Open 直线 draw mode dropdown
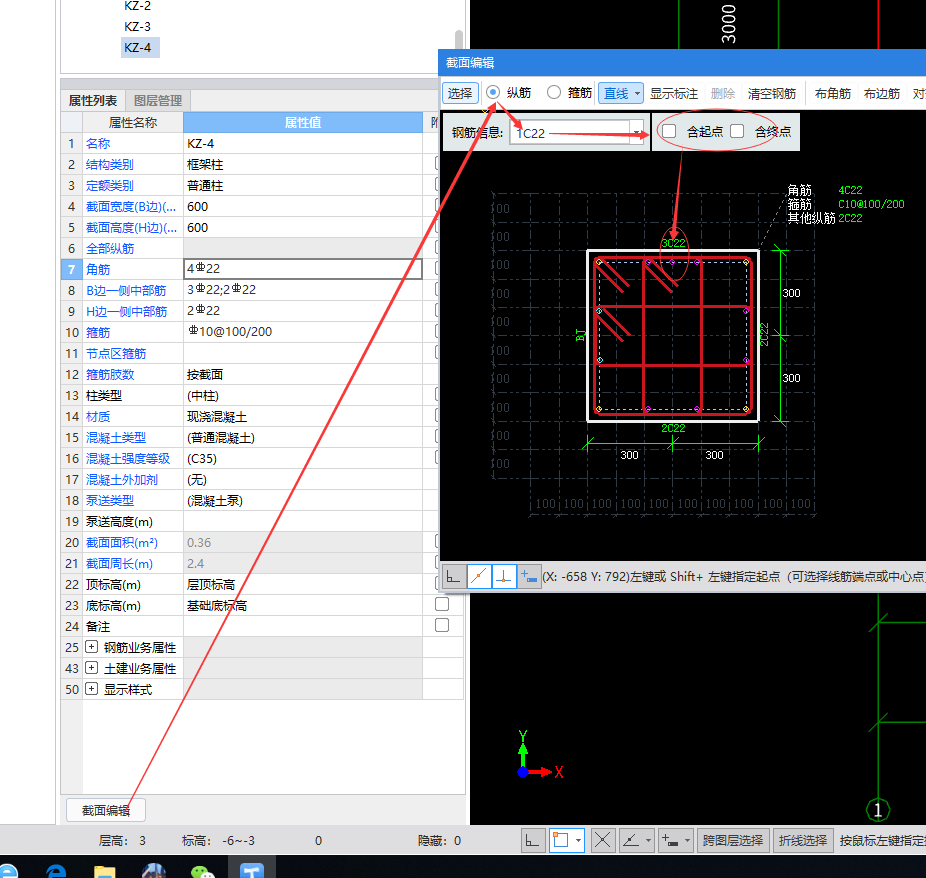926x878 pixels. pos(637,93)
